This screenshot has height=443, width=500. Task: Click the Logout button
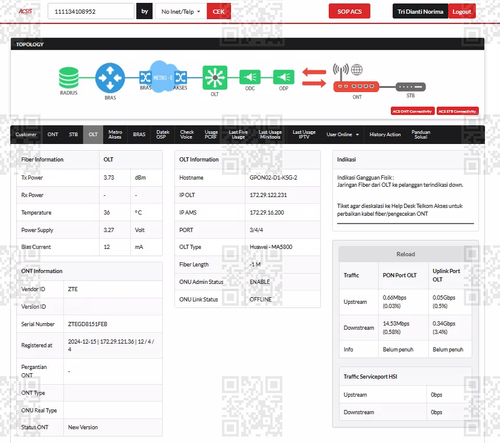tap(462, 12)
